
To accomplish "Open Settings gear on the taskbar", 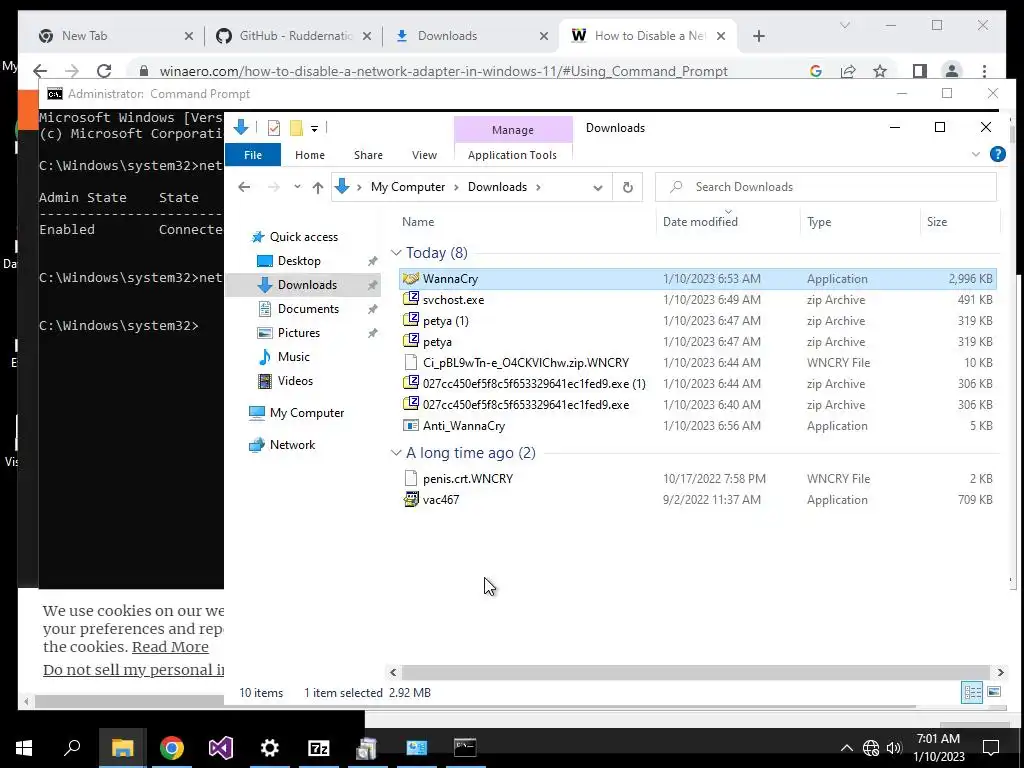I will (270, 748).
